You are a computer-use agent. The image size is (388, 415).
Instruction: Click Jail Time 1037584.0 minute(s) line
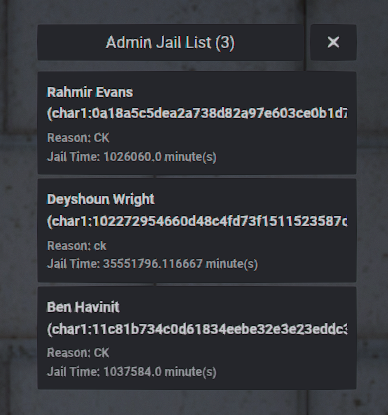tap(132, 372)
